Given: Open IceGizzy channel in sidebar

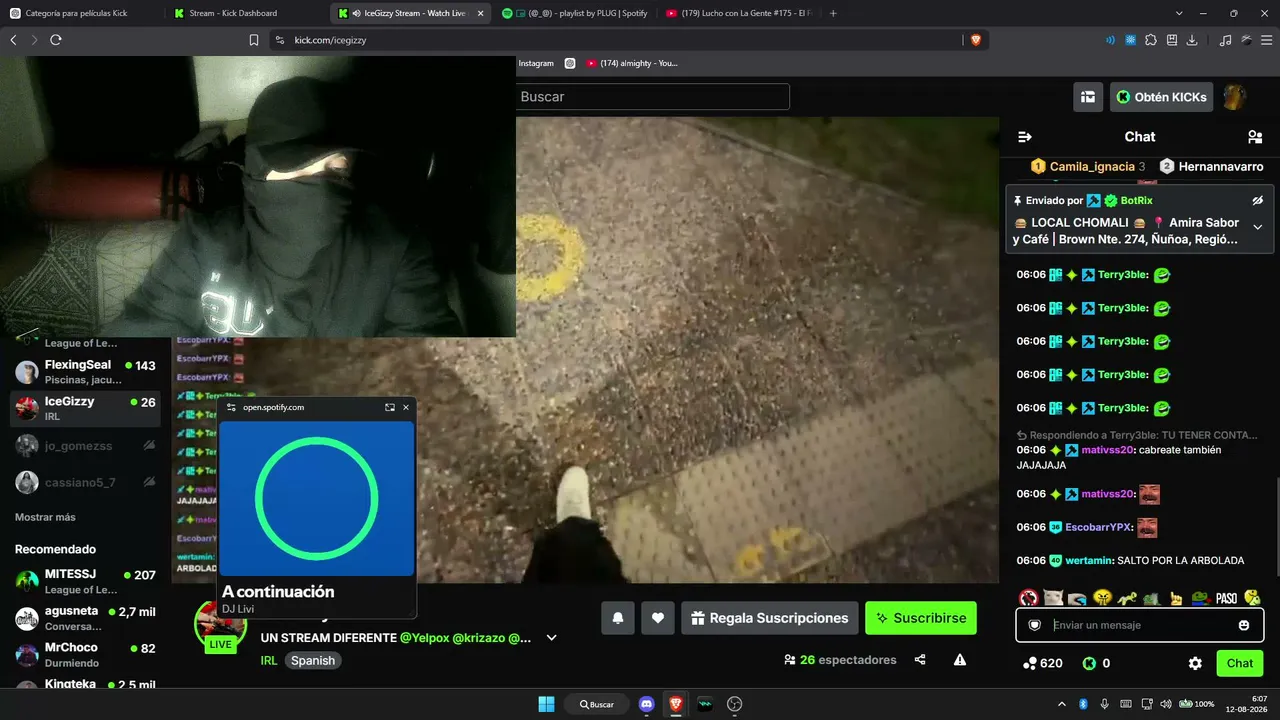Looking at the screenshot, I should (85, 408).
